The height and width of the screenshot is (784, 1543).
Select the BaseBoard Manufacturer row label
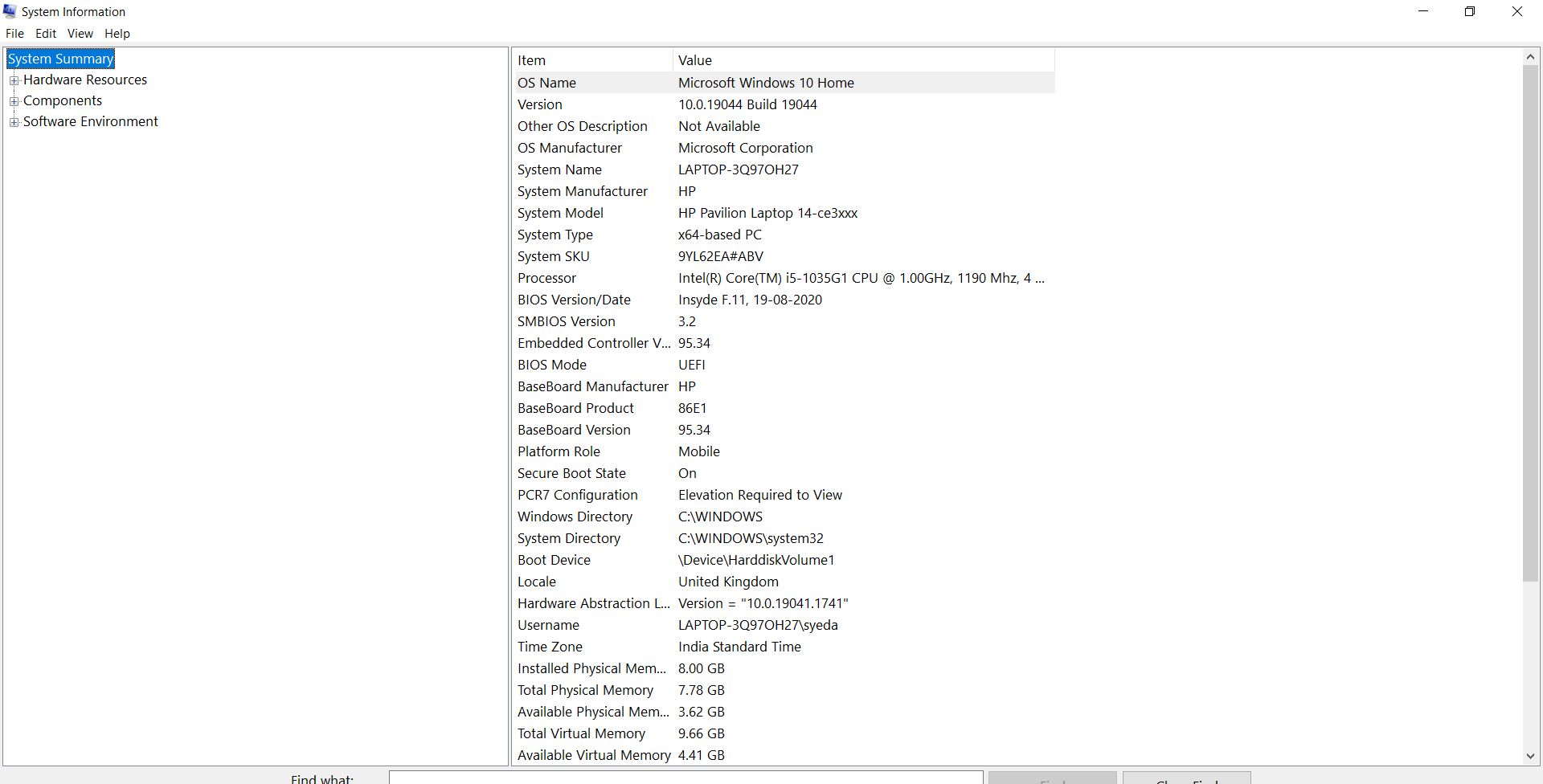[593, 386]
